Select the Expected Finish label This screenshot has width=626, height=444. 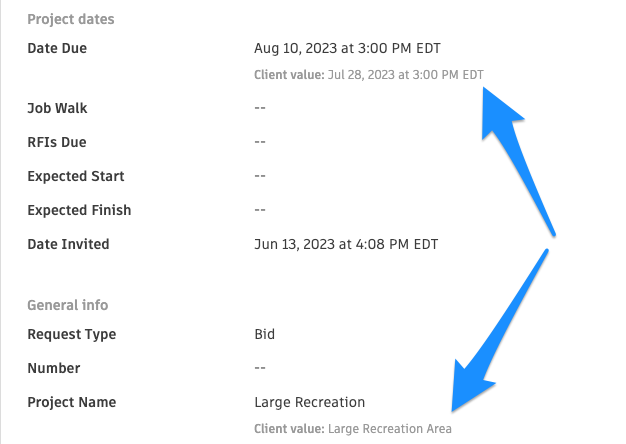pyautogui.click(x=79, y=210)
